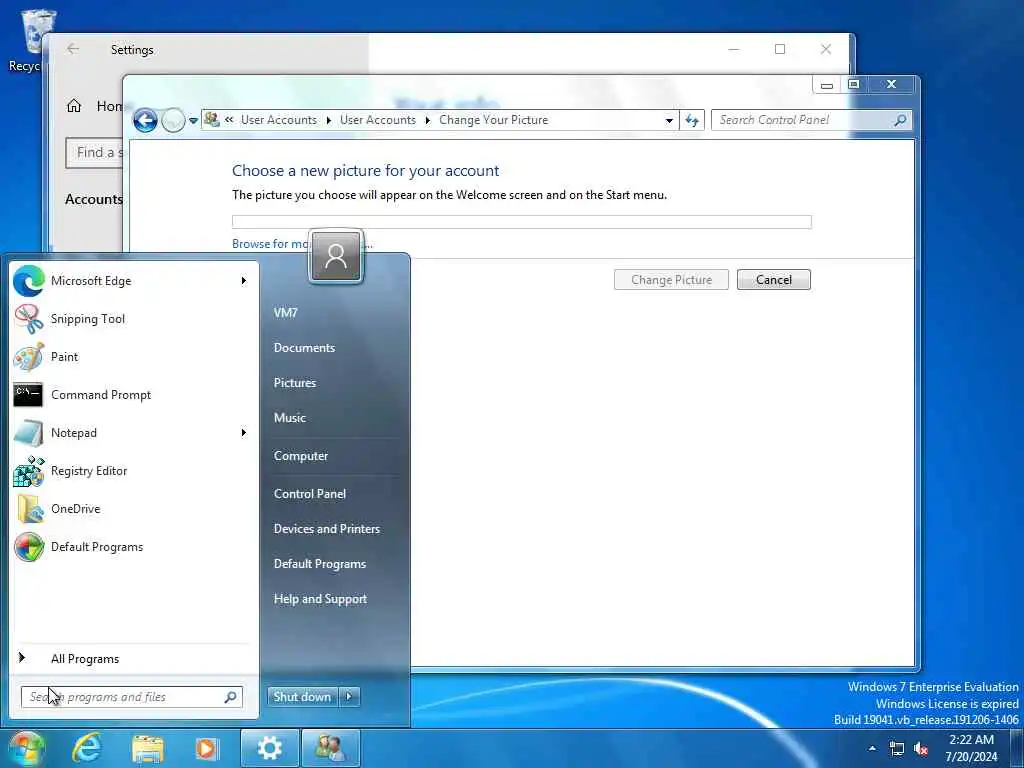Refresh the Control Panel address bar
This screenshot has width=1024, height=768.
692,120
